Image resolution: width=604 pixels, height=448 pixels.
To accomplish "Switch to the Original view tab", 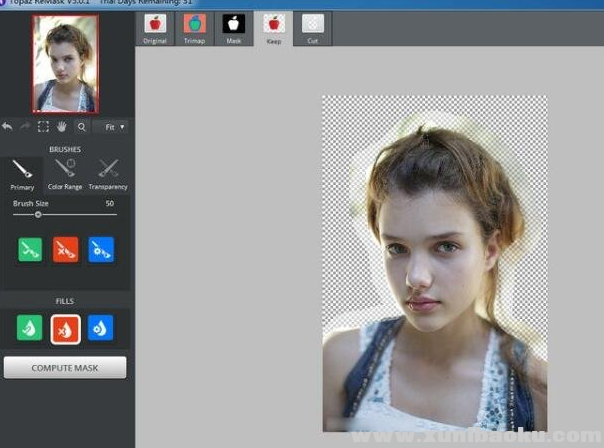I will [154, 28].
